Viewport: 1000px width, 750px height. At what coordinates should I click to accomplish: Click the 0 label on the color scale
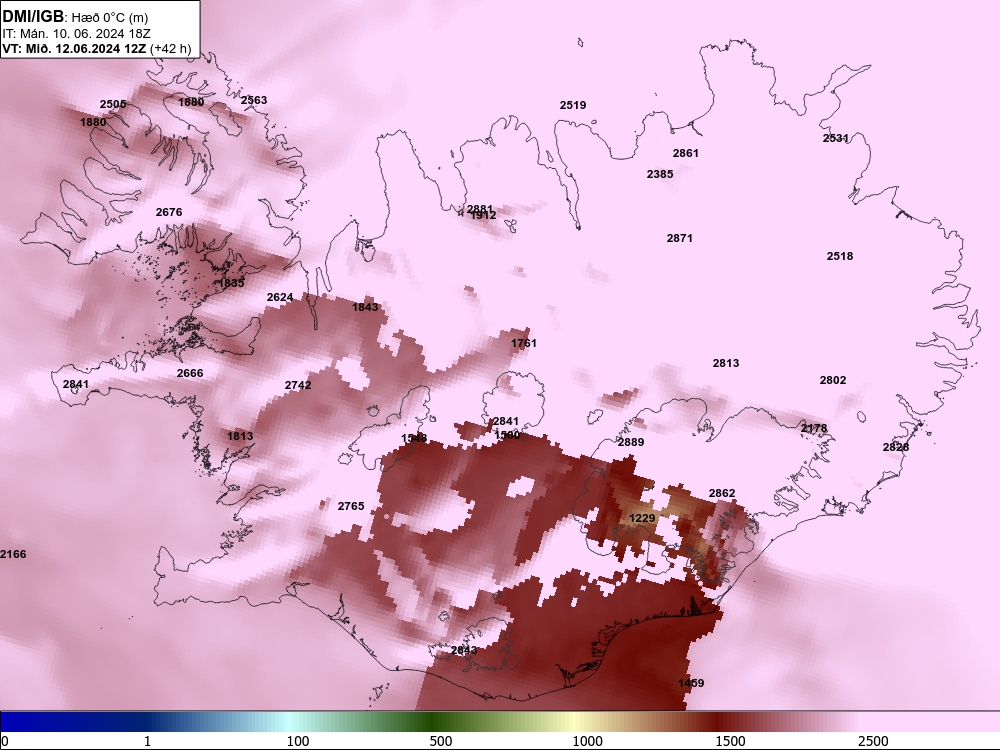click(6, 741)
